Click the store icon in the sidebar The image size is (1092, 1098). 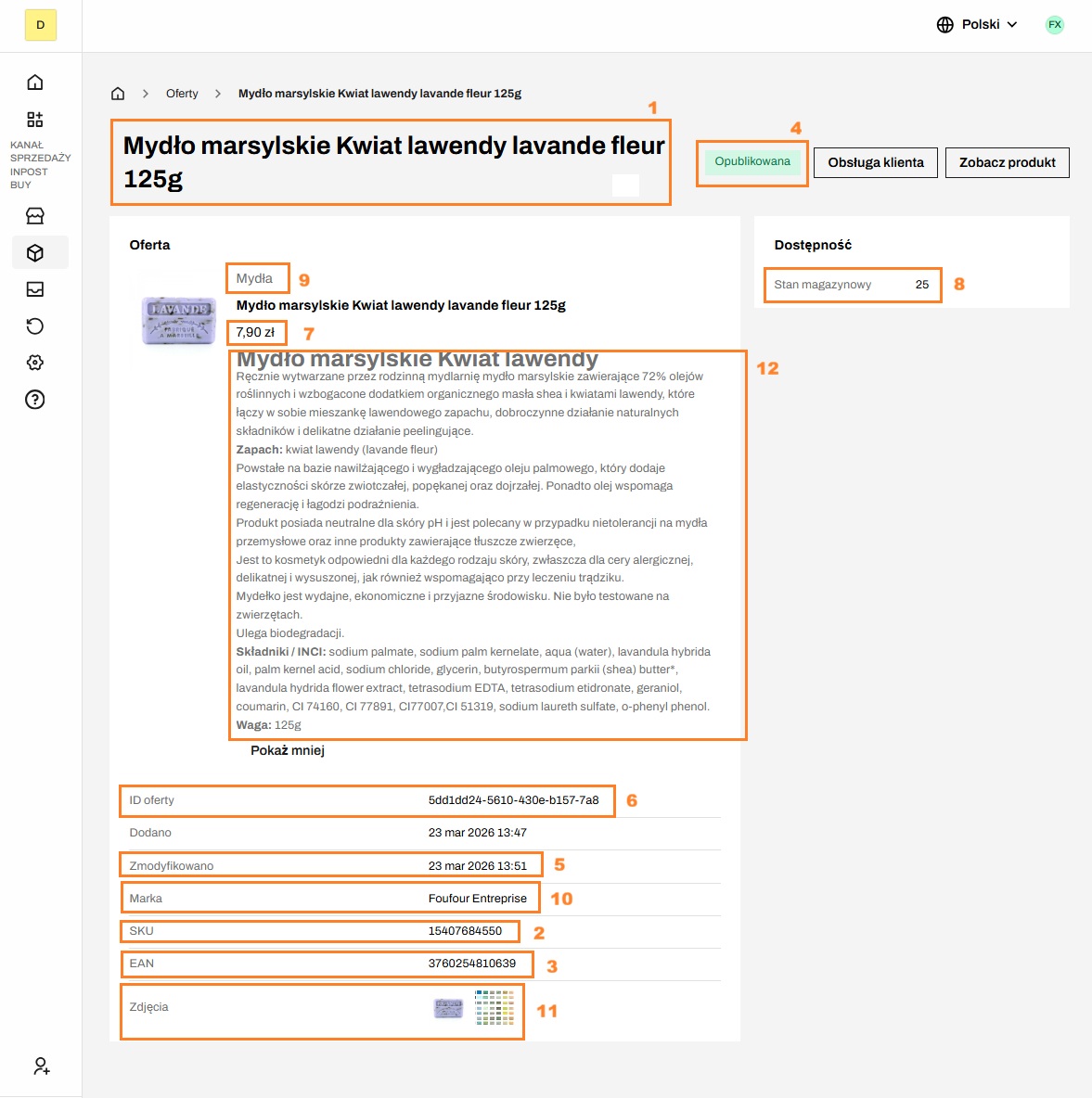tap(35, 216)
